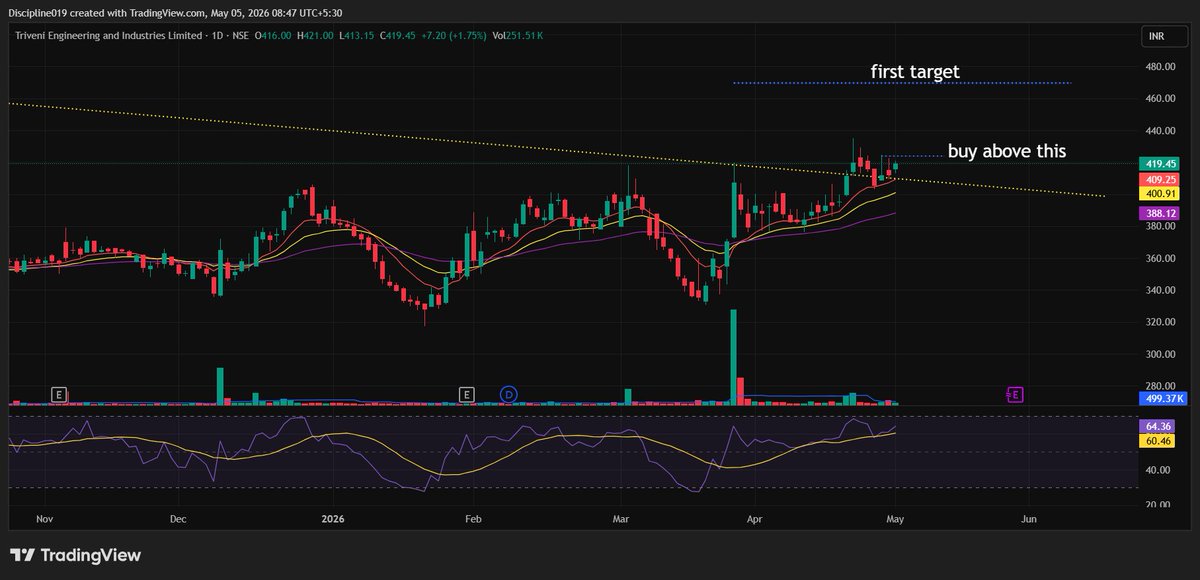Click the purple 388.12 moving average label
This screenshot has width=1200, height=580.
(x=1161, y=213)
